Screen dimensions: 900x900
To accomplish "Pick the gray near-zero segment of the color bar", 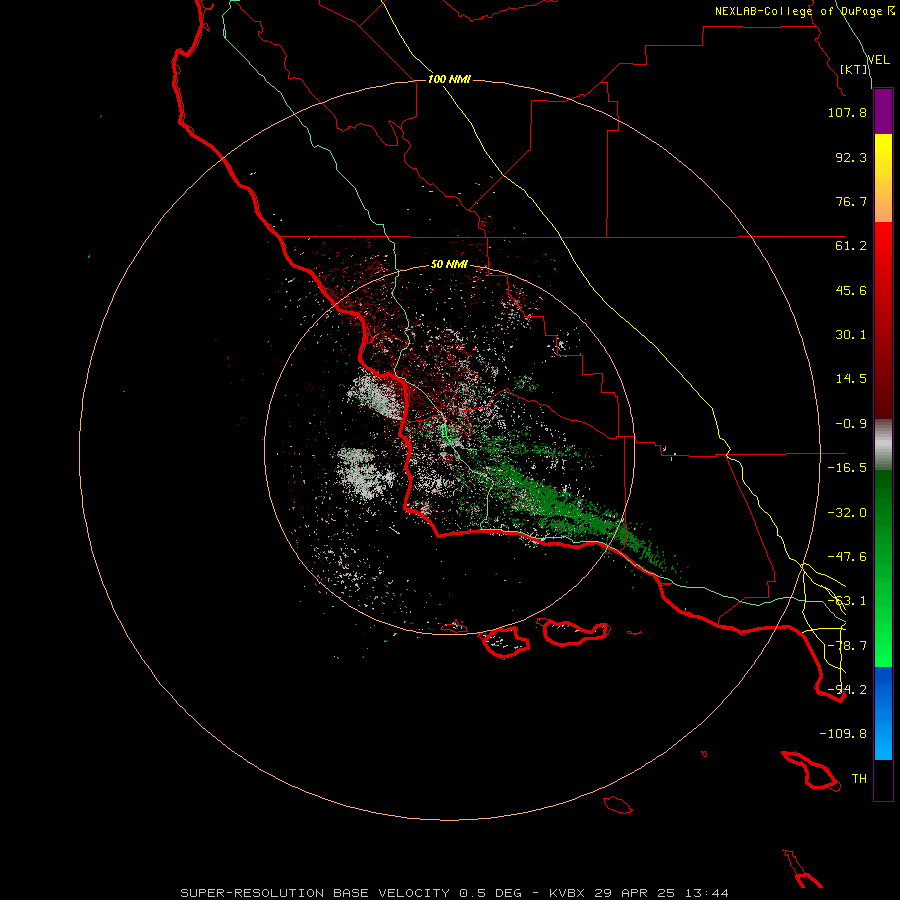I will 883,445.
